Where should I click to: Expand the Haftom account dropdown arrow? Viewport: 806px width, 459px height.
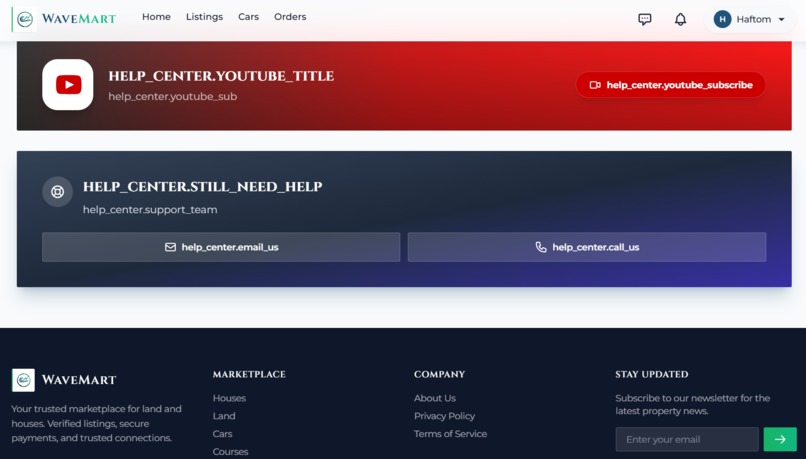click(x=781, y=20)
